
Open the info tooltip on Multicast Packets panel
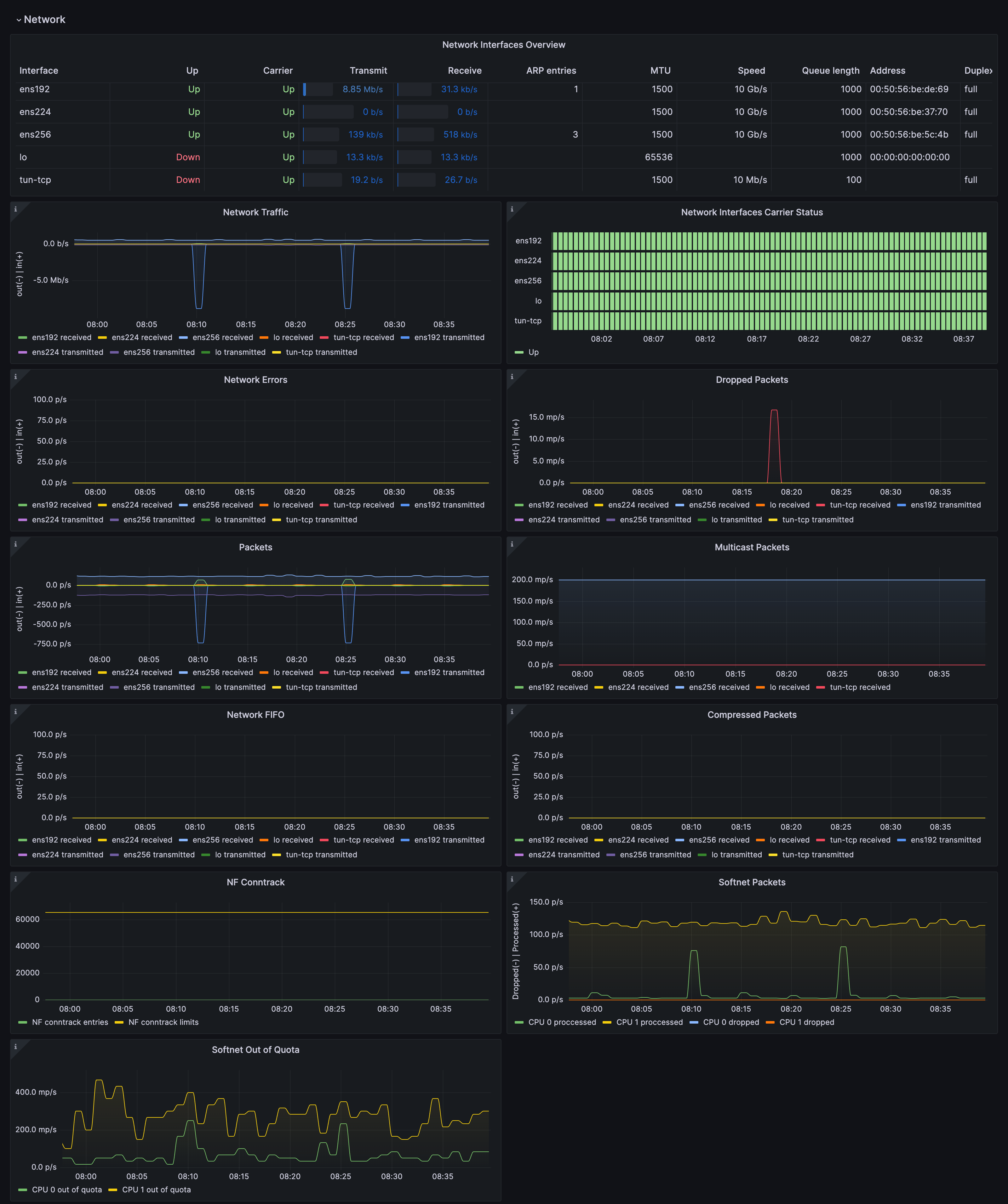[x=512, y=545]
